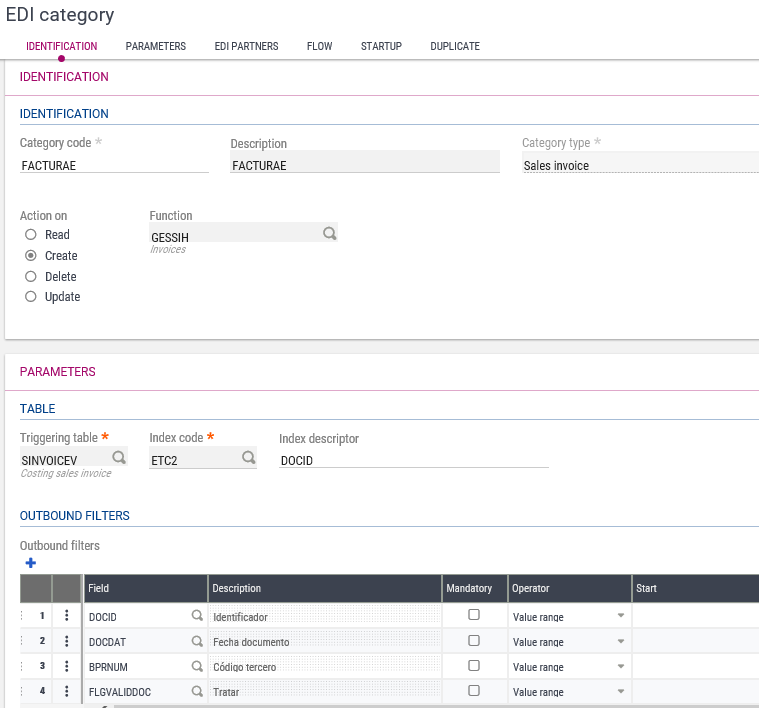Open the Duplicate tab
This screenshot has width=759, height=708.
click(x=454, y=46)
